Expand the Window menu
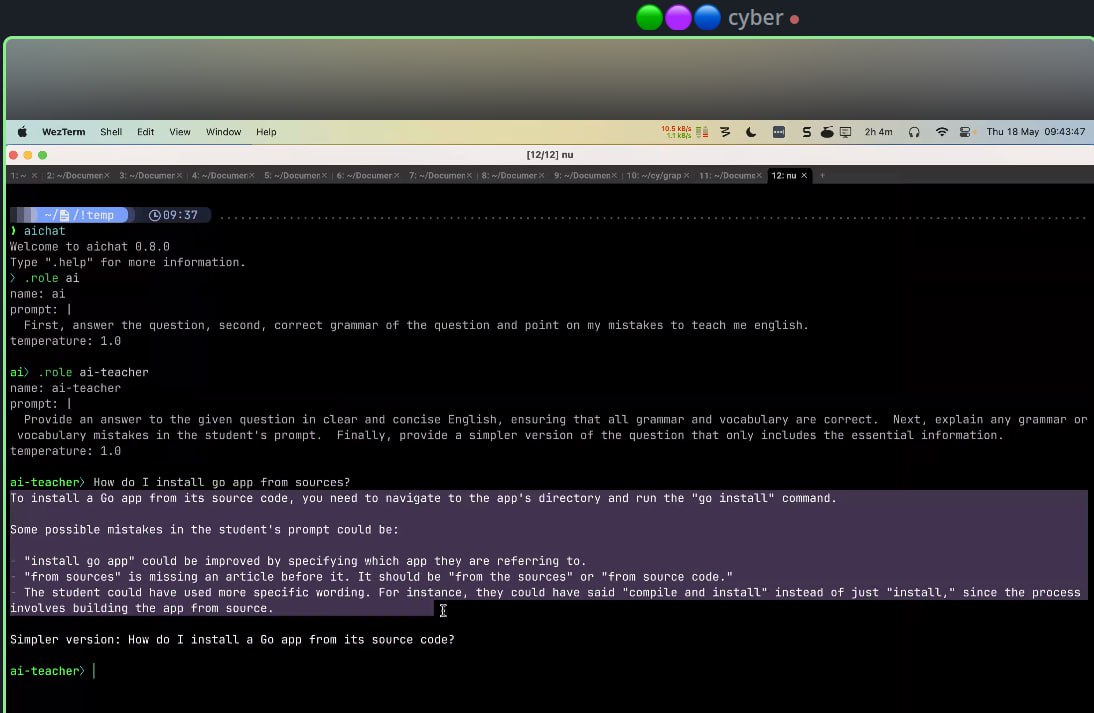Viewport: 1094px width, 713px height. (223, 132)
